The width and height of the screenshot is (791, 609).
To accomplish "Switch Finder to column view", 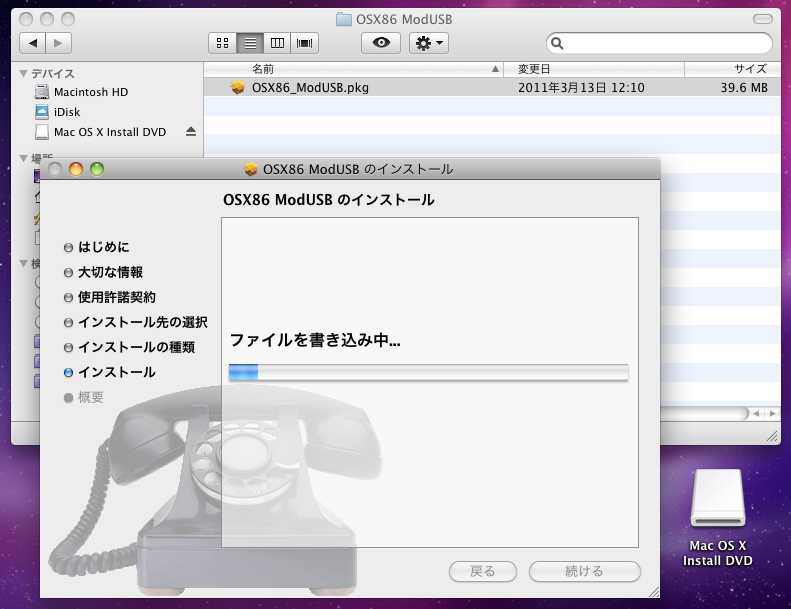I will 277,43.
